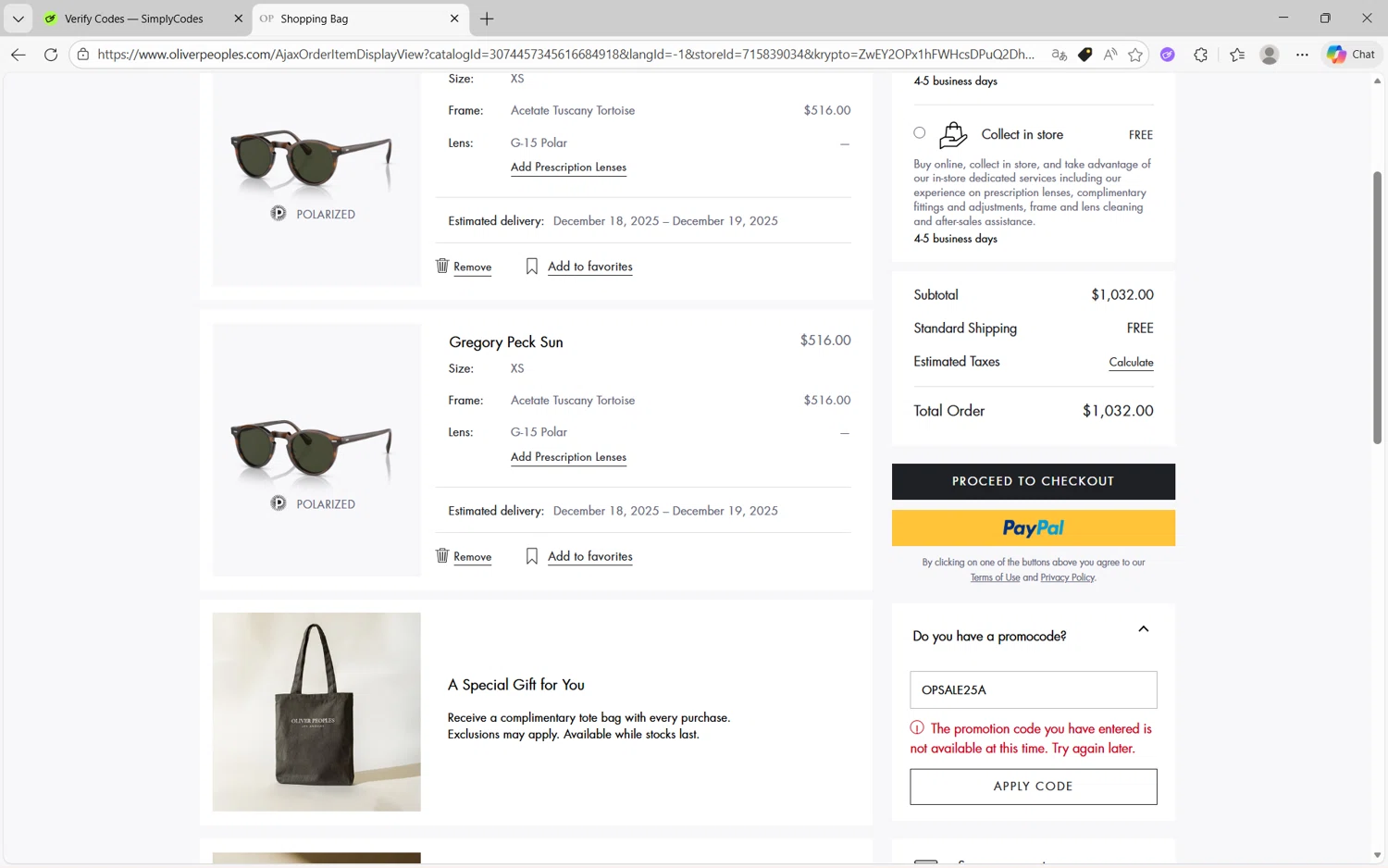The height and width of the screenshot is (868, 1388).
Task: Remove the Gregory Peck Sun item
Action: coord(472,557)
